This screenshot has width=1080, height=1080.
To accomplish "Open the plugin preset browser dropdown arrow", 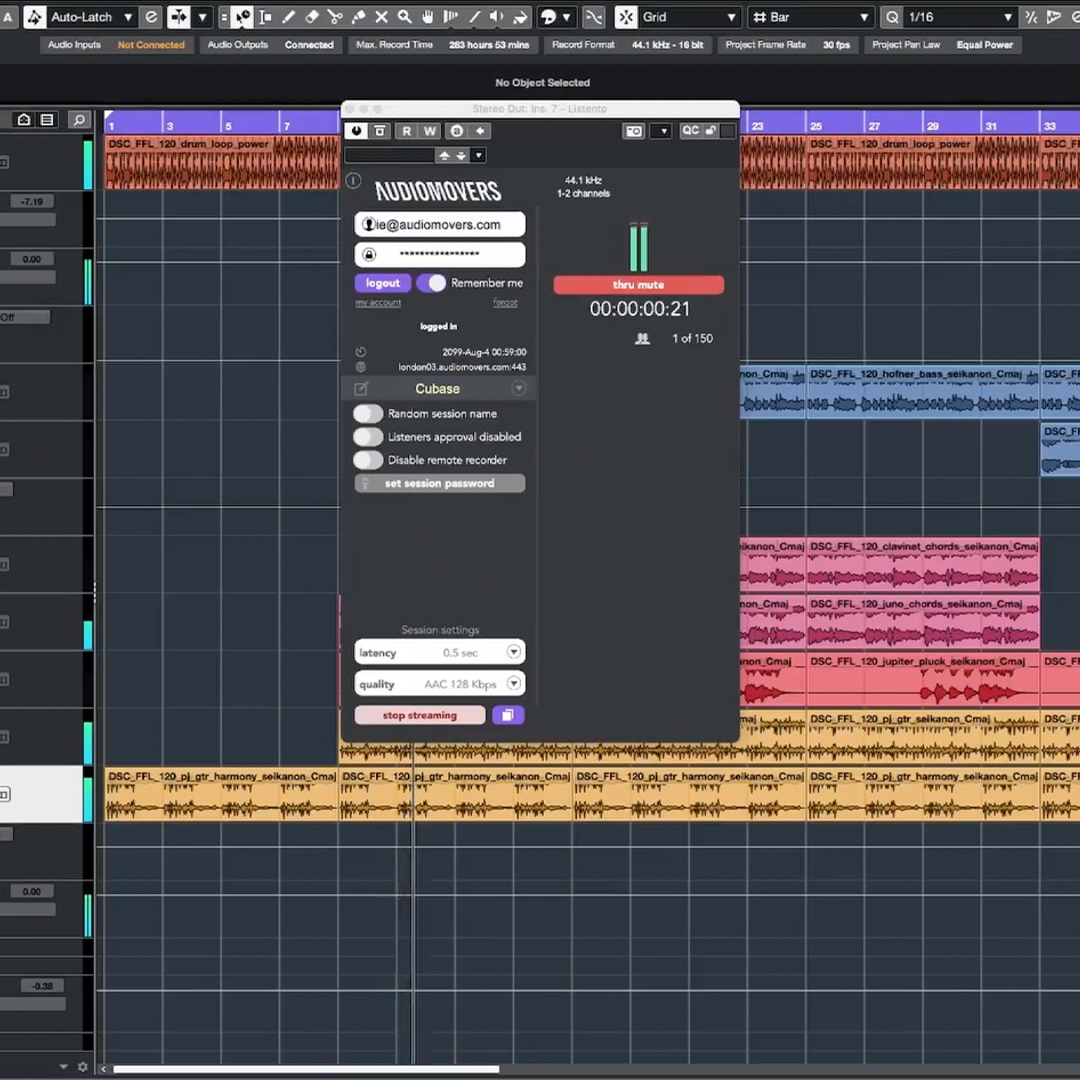I will [x=479, y=156].
